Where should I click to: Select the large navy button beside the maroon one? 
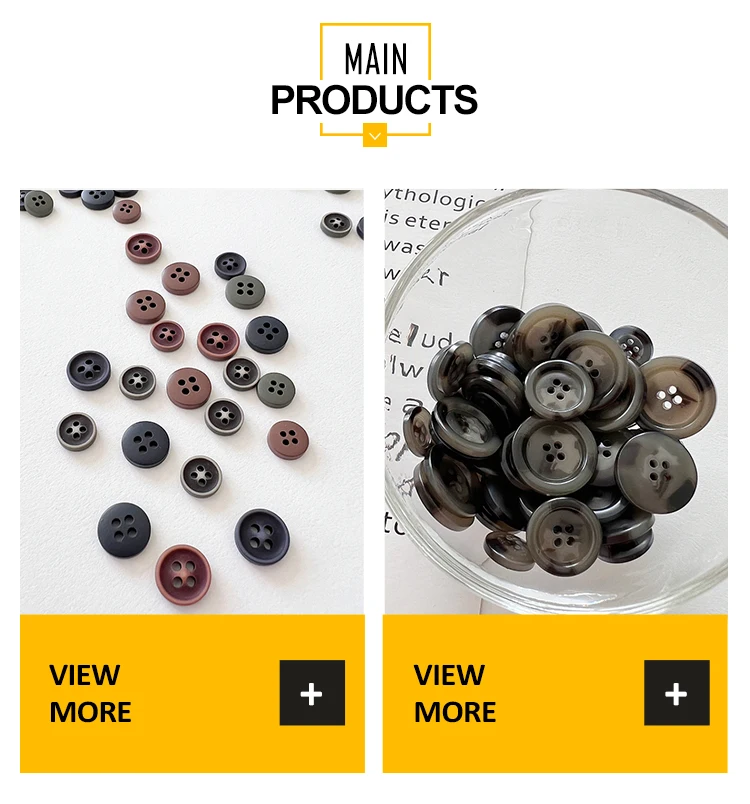point(262,537)
